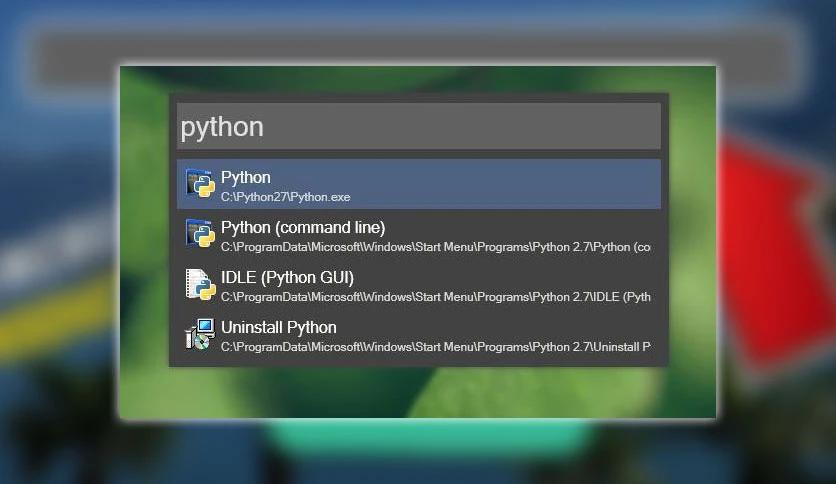Click the IDLE (Python GUI) document icon

click(200, 284)
